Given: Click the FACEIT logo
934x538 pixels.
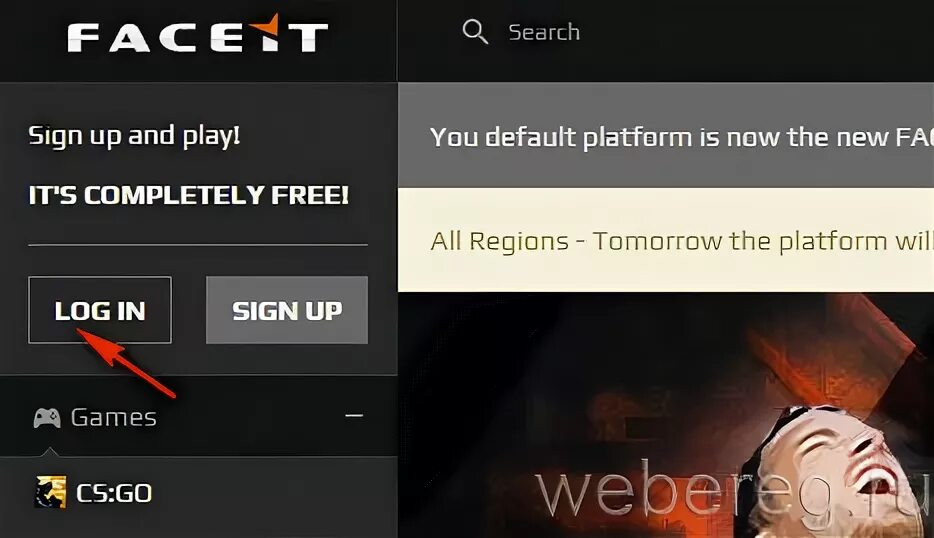Looking at the screenshot, I should tap(198, 34).
